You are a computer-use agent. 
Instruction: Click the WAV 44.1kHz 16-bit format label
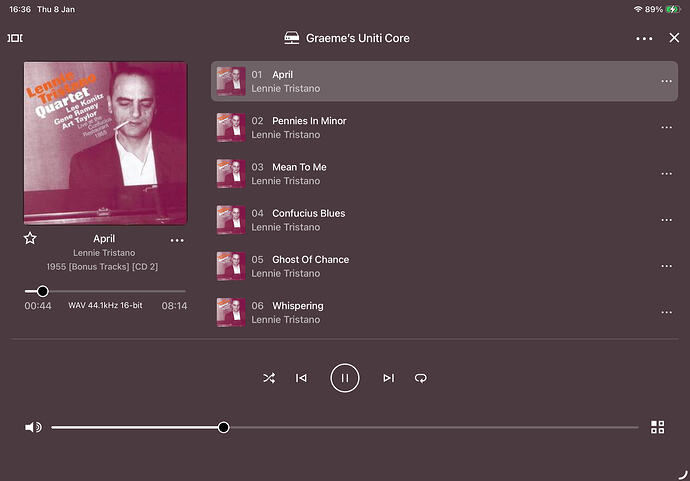coord(105,305)
